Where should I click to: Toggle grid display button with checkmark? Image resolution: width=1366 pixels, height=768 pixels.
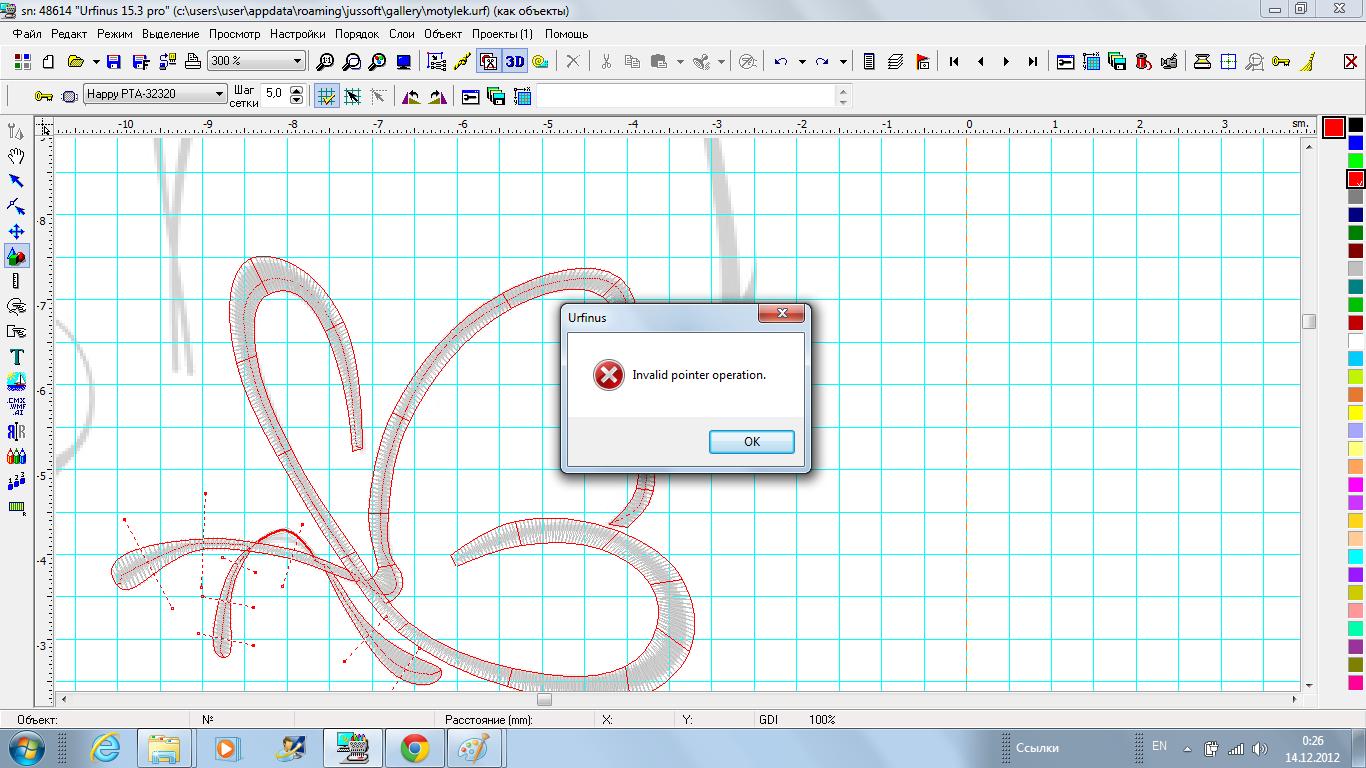(x=326, y=96)
